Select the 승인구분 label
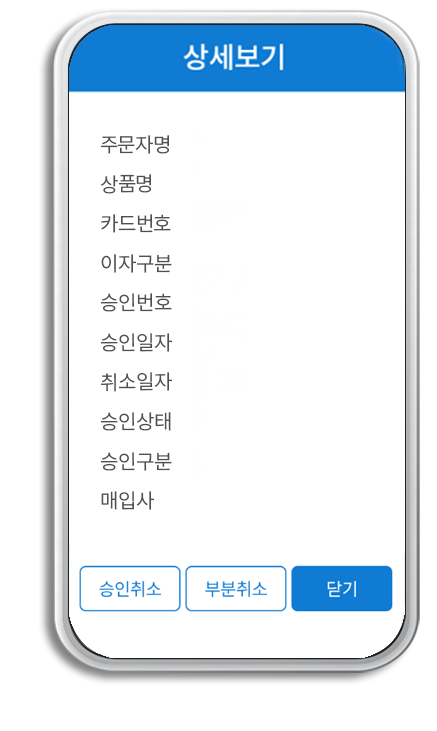 pyautogui.click(x=136, y=461)
